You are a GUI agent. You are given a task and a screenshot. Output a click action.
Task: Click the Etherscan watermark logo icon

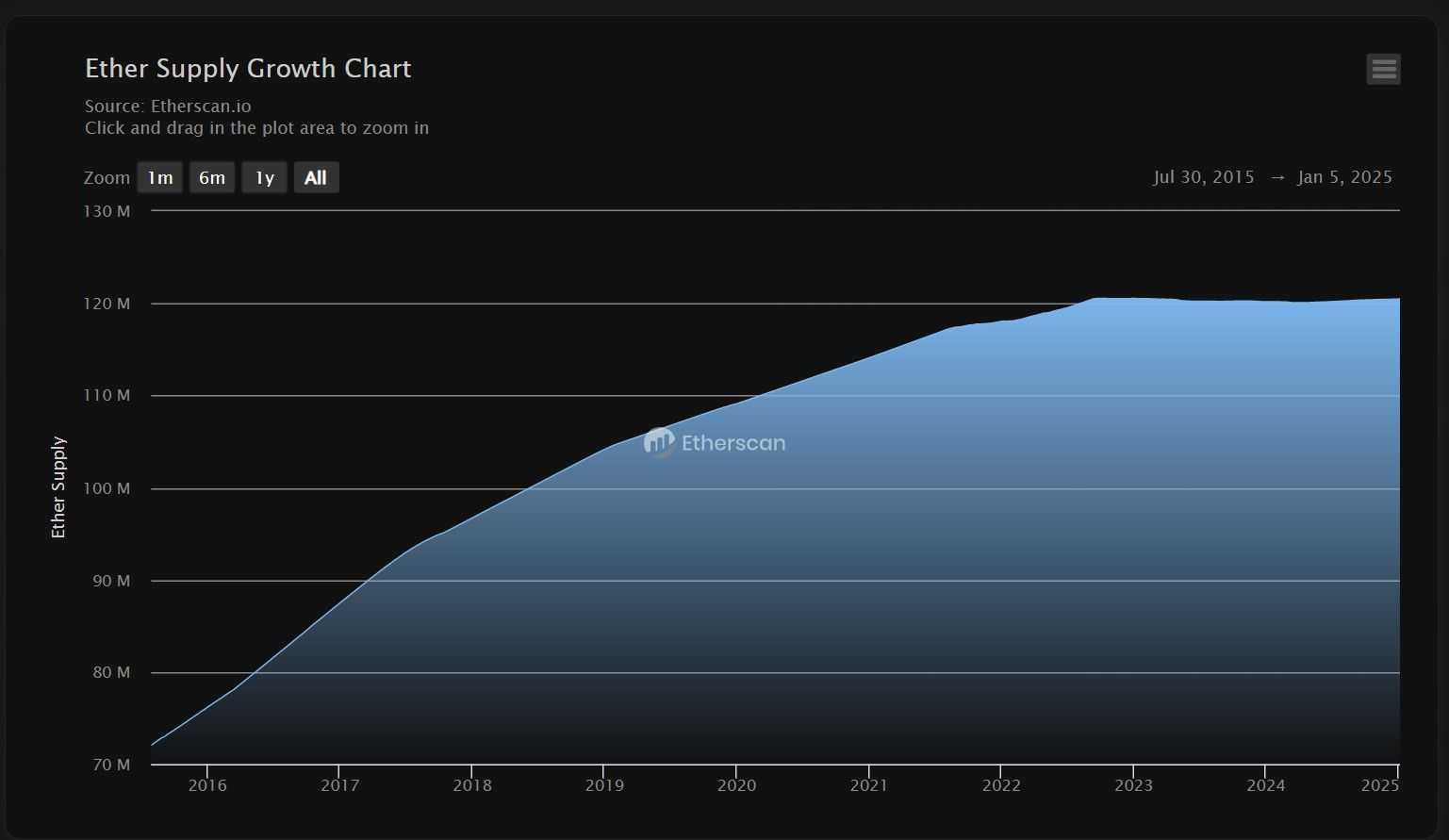pyautogui.click(x=659, y=442)
